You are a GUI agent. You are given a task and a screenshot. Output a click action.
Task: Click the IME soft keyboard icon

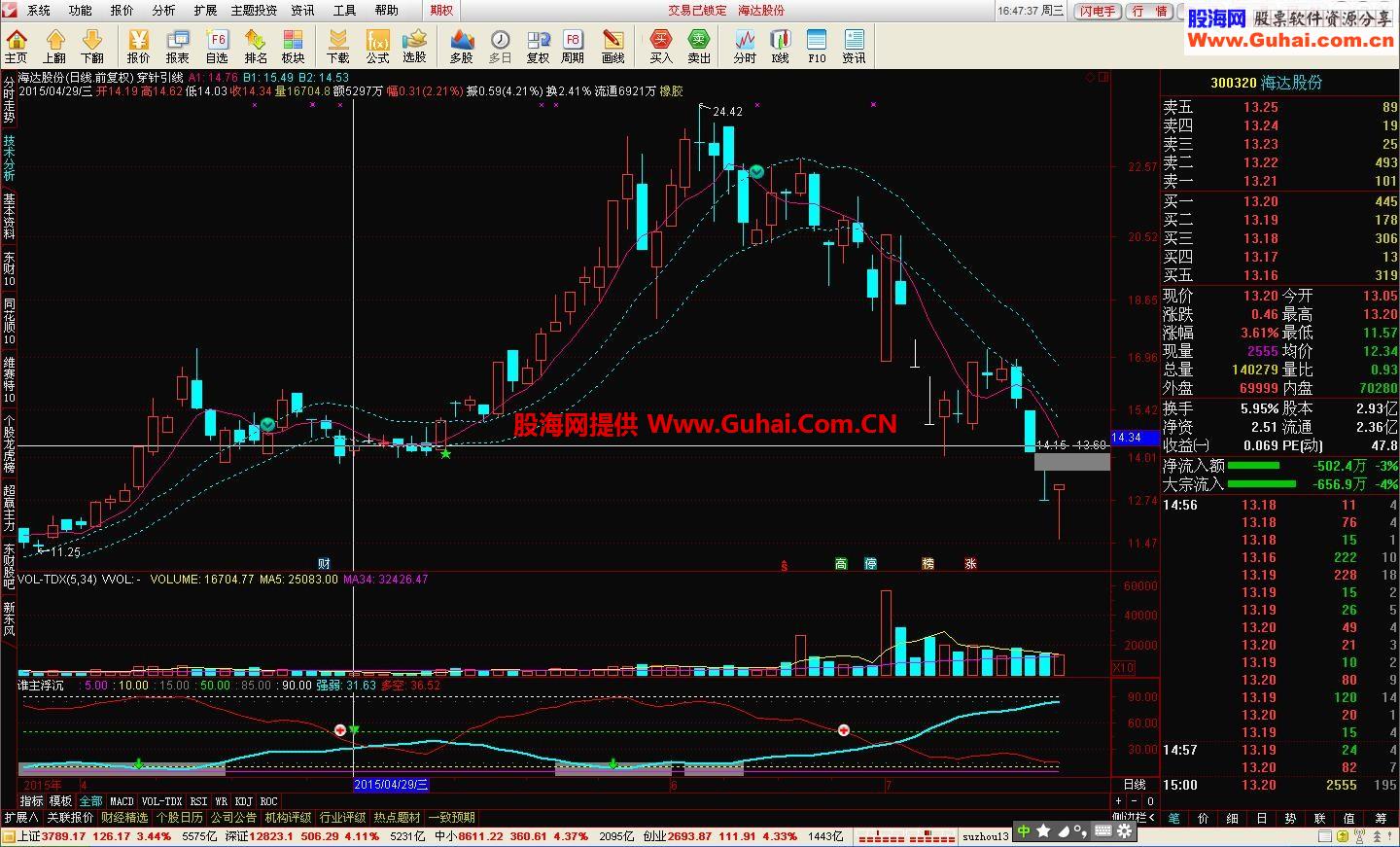1102,831
